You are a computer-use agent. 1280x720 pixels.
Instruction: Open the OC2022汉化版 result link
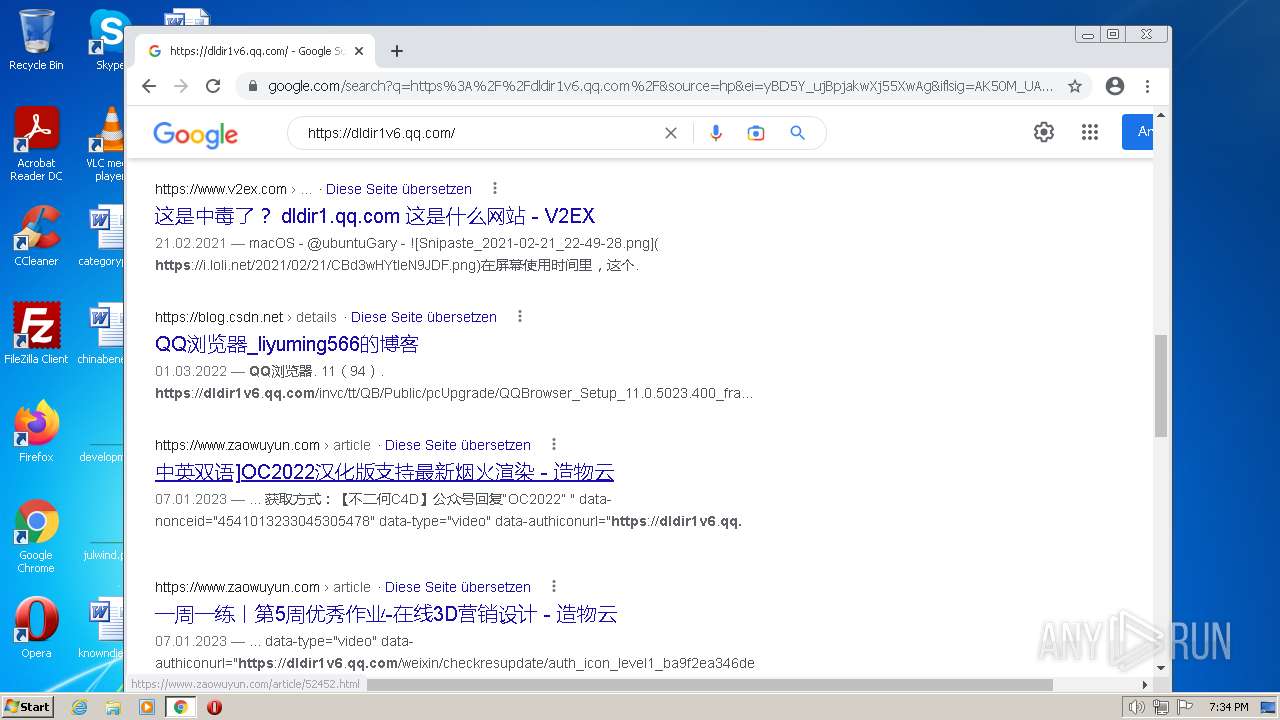click(385, 472)
